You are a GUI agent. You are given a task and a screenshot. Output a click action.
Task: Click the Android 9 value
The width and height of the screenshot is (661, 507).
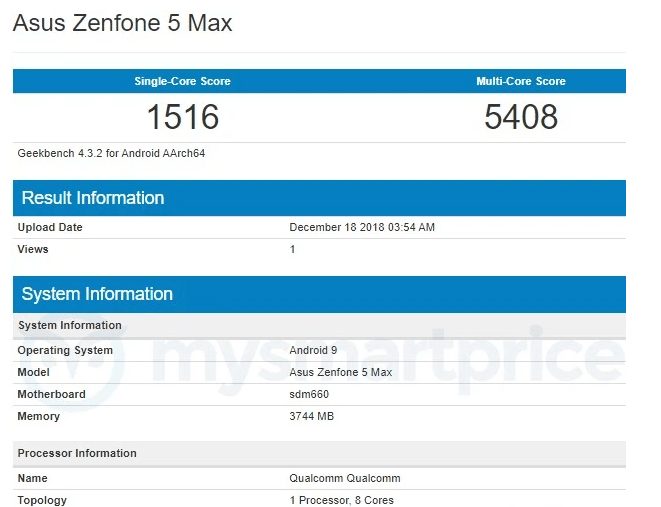(x=313, y=350)
